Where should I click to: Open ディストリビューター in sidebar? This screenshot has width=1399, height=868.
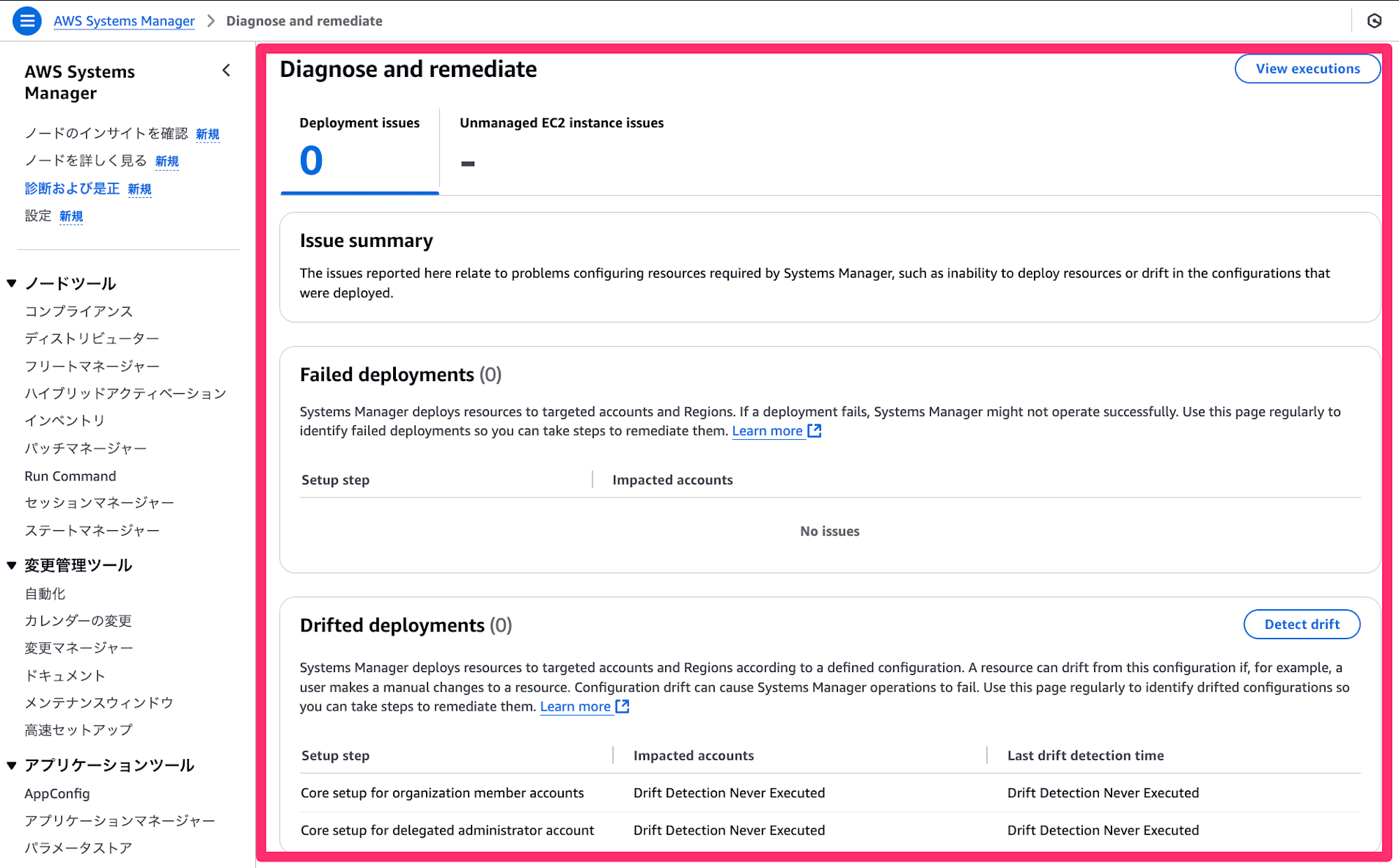pyautogui.click(x=92, y=339)
